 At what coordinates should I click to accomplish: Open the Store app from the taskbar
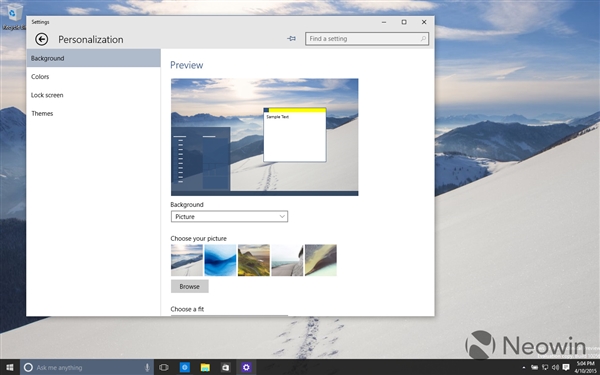226,367
